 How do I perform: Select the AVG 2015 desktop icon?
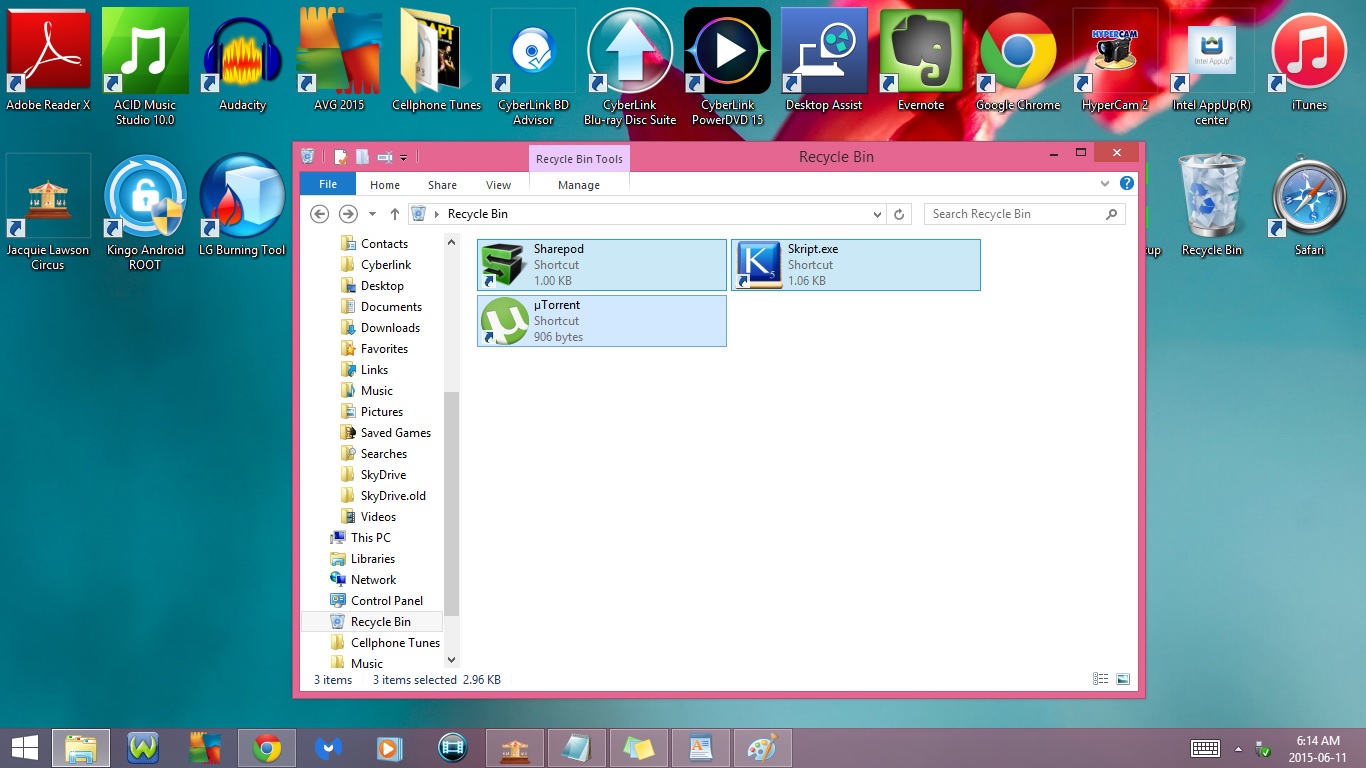pyautogui.click(x=339, y=61)
